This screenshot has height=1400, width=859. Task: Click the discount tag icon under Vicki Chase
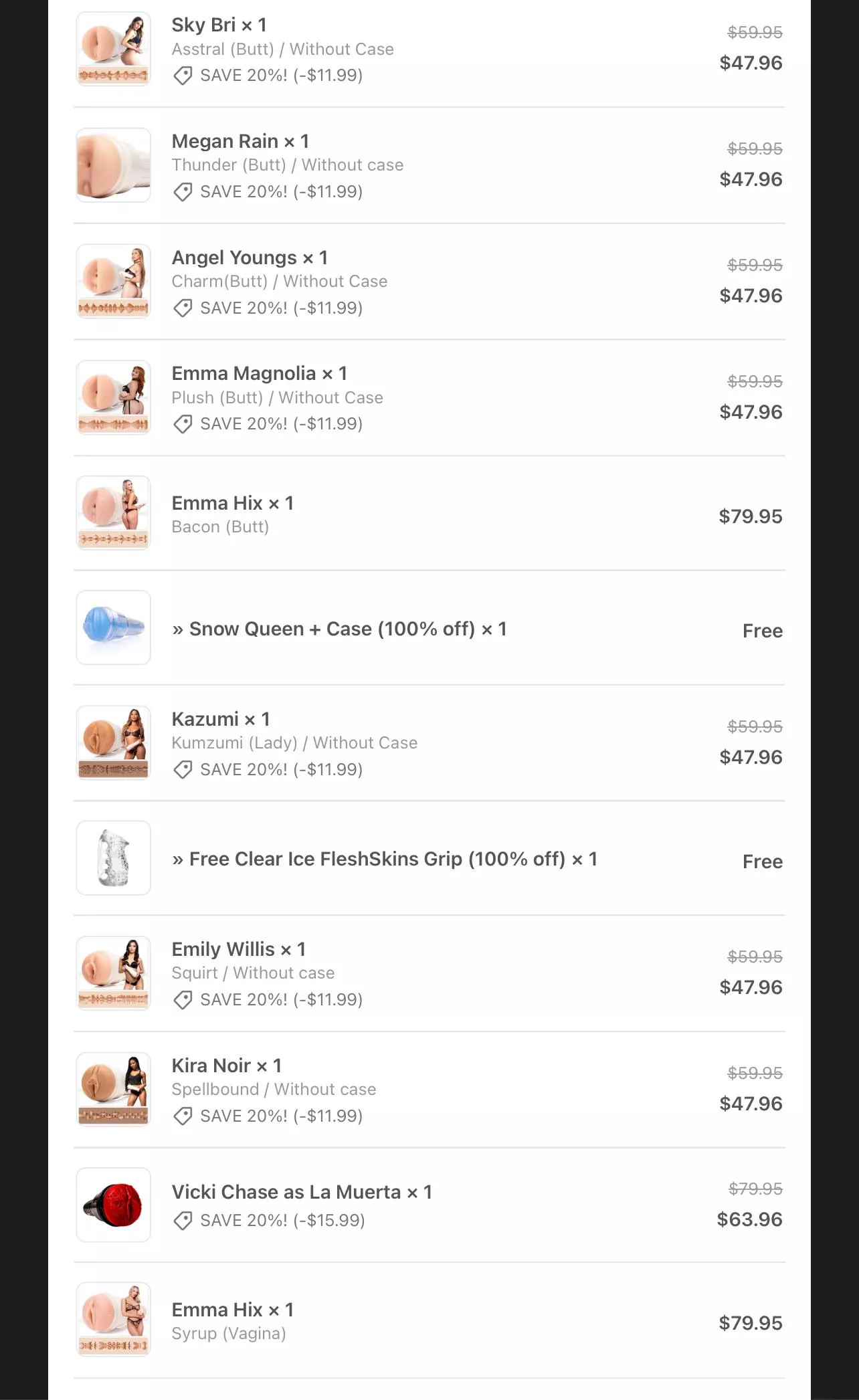click(x=183, y=1221)
